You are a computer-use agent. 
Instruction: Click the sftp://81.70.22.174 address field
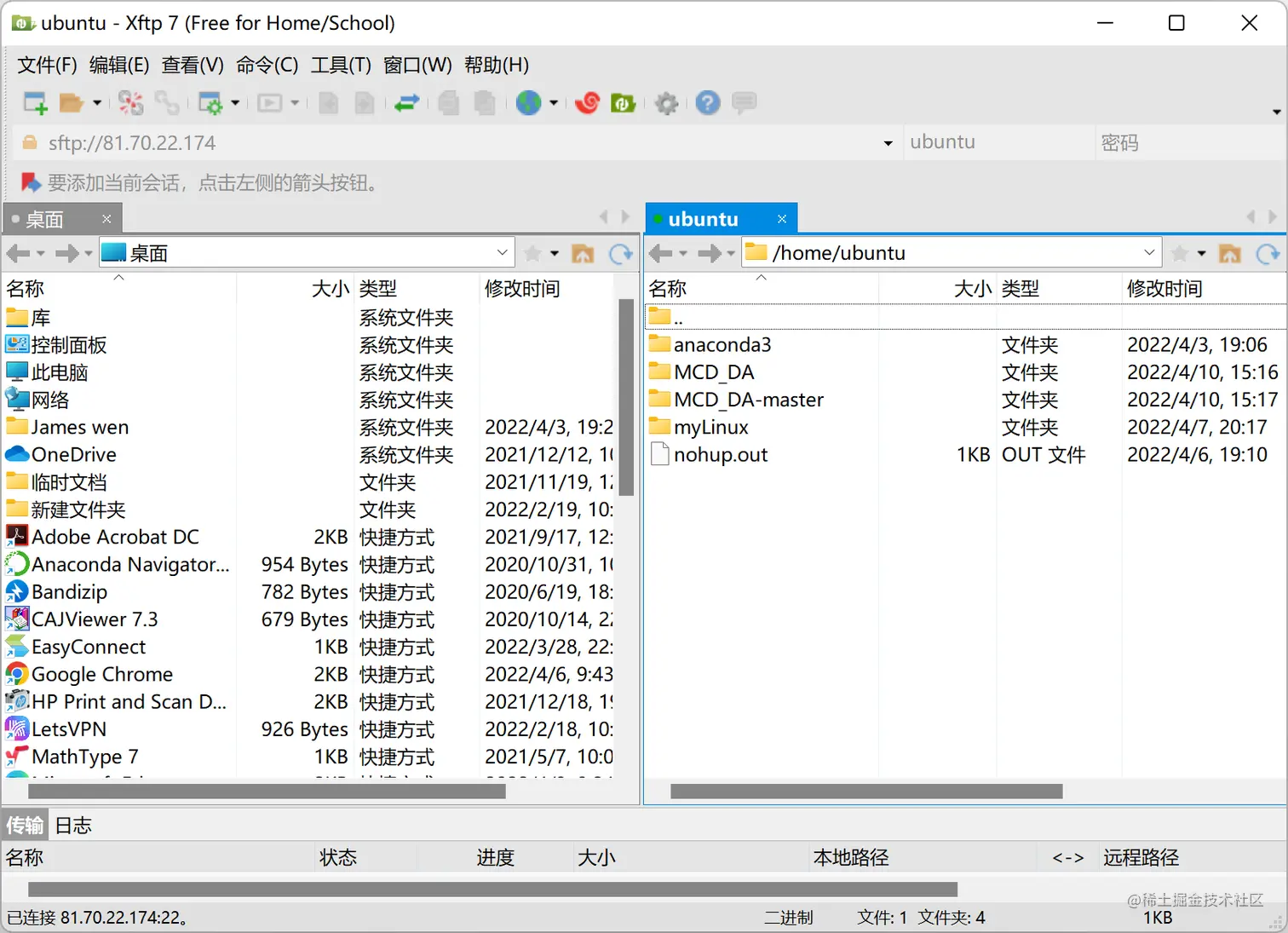pyautogui.click(x=456, y=142)
